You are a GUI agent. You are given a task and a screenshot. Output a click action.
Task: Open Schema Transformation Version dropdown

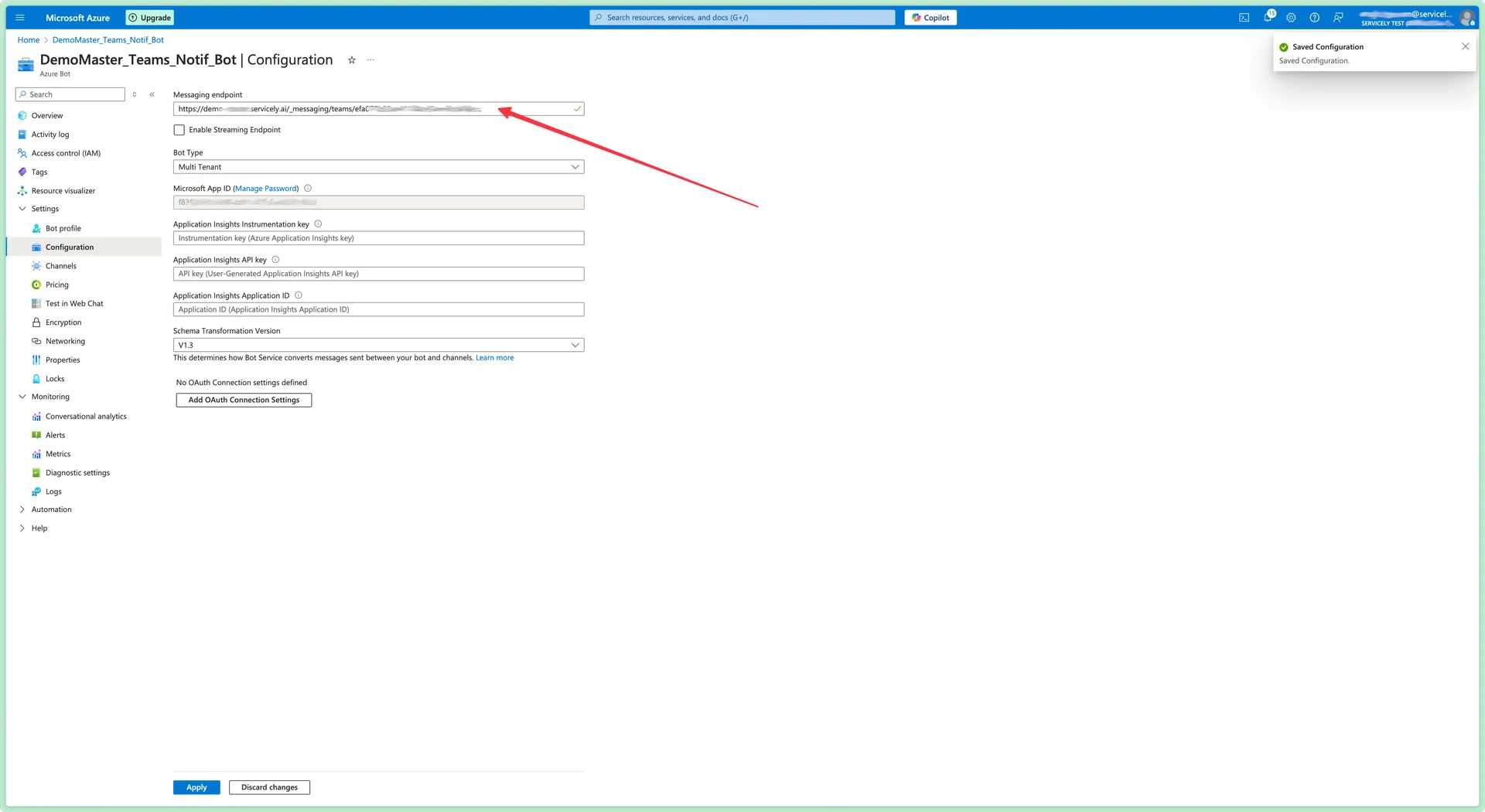(x=378, y=345)
